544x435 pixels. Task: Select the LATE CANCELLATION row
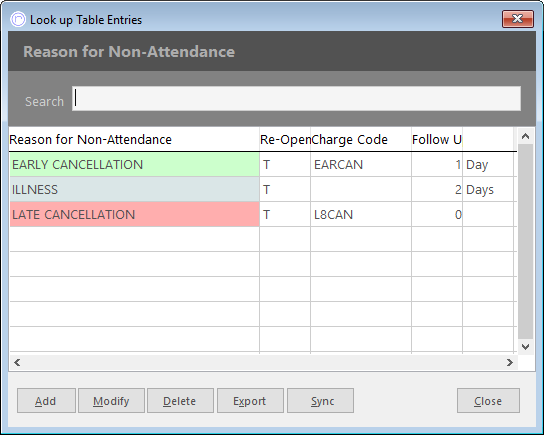(263, 214)
